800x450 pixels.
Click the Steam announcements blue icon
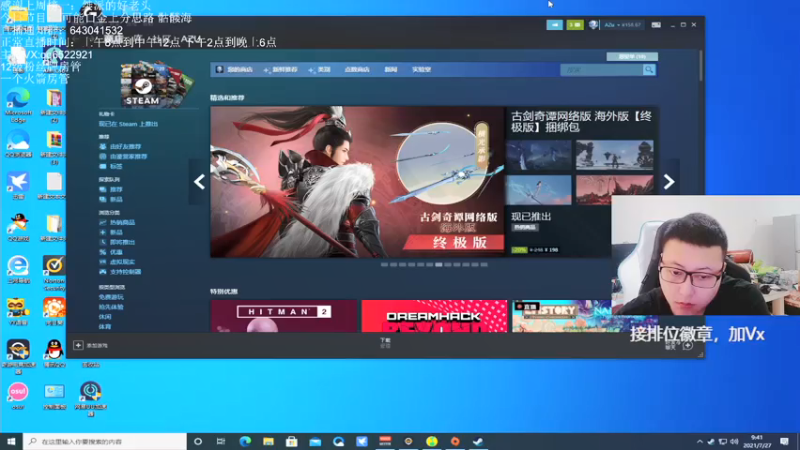(x=554, y=24)
